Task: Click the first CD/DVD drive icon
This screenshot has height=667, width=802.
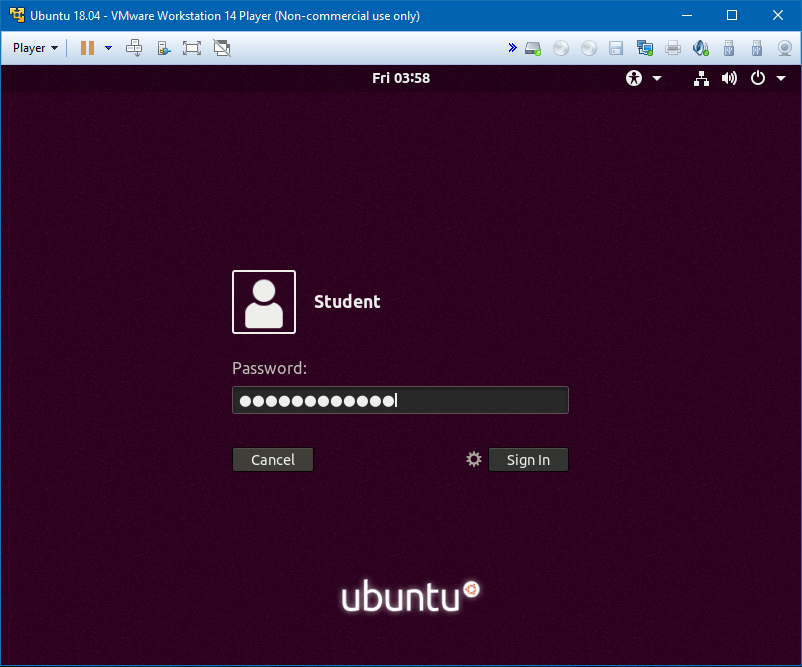Action: [561, 49]
